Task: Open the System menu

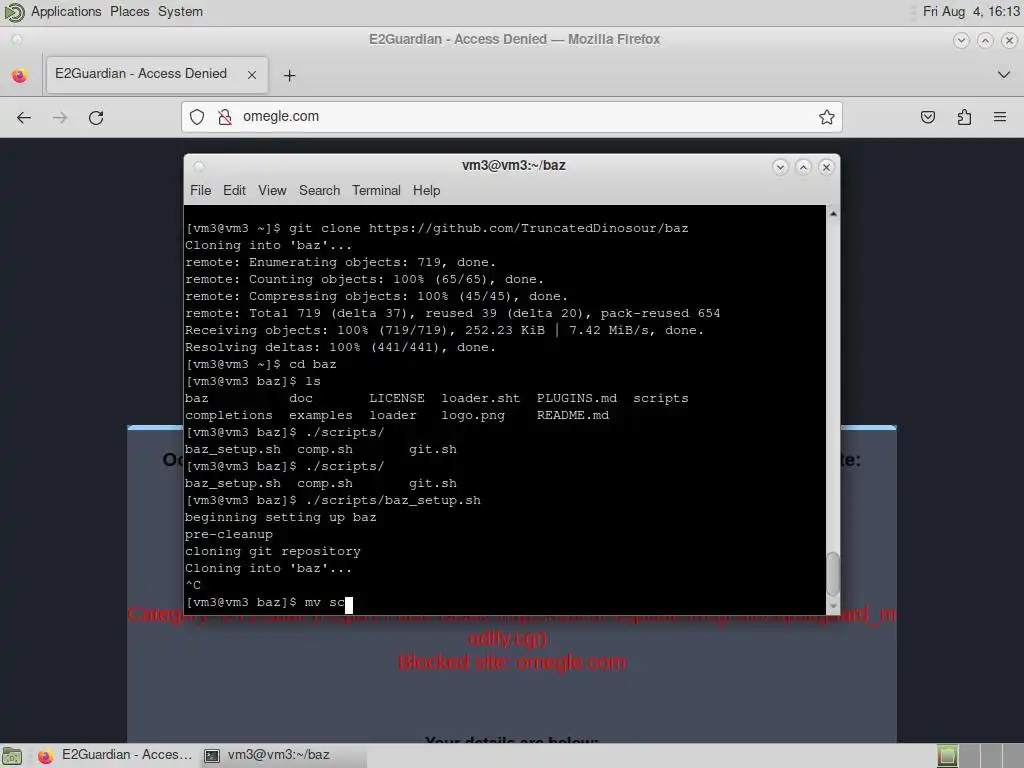Action: pyautogui.click(x=180, y=12)
